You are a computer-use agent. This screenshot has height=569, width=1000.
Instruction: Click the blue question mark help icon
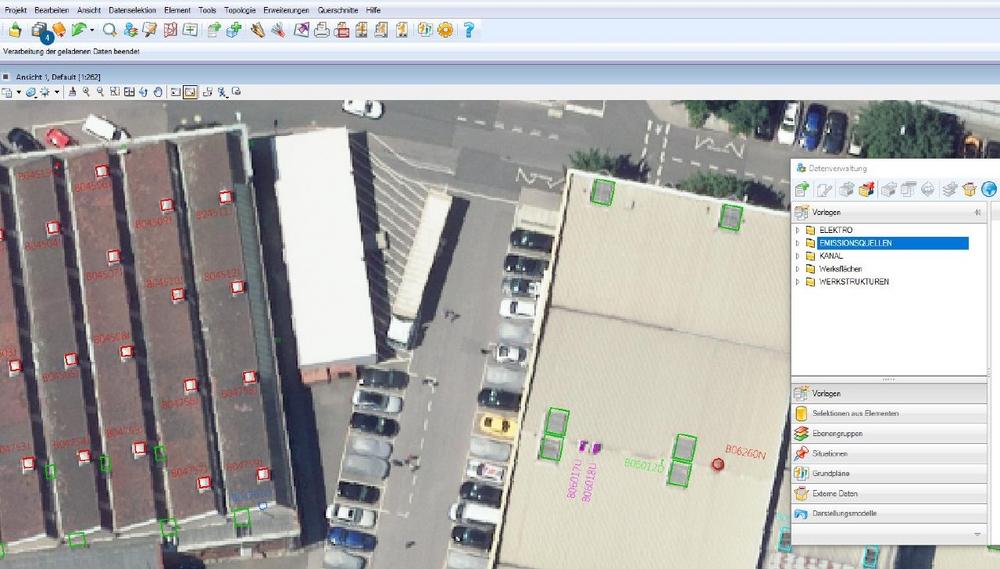point(468,30)
